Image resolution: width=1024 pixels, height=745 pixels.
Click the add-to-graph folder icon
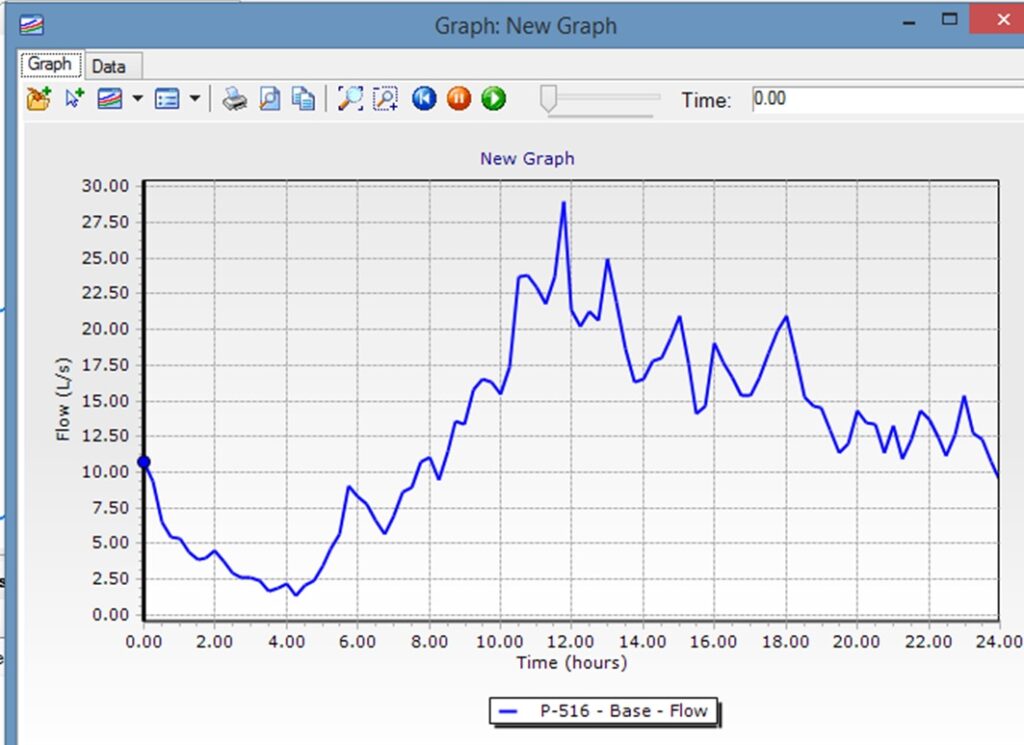pyautogui.click(x=38, y=99)
